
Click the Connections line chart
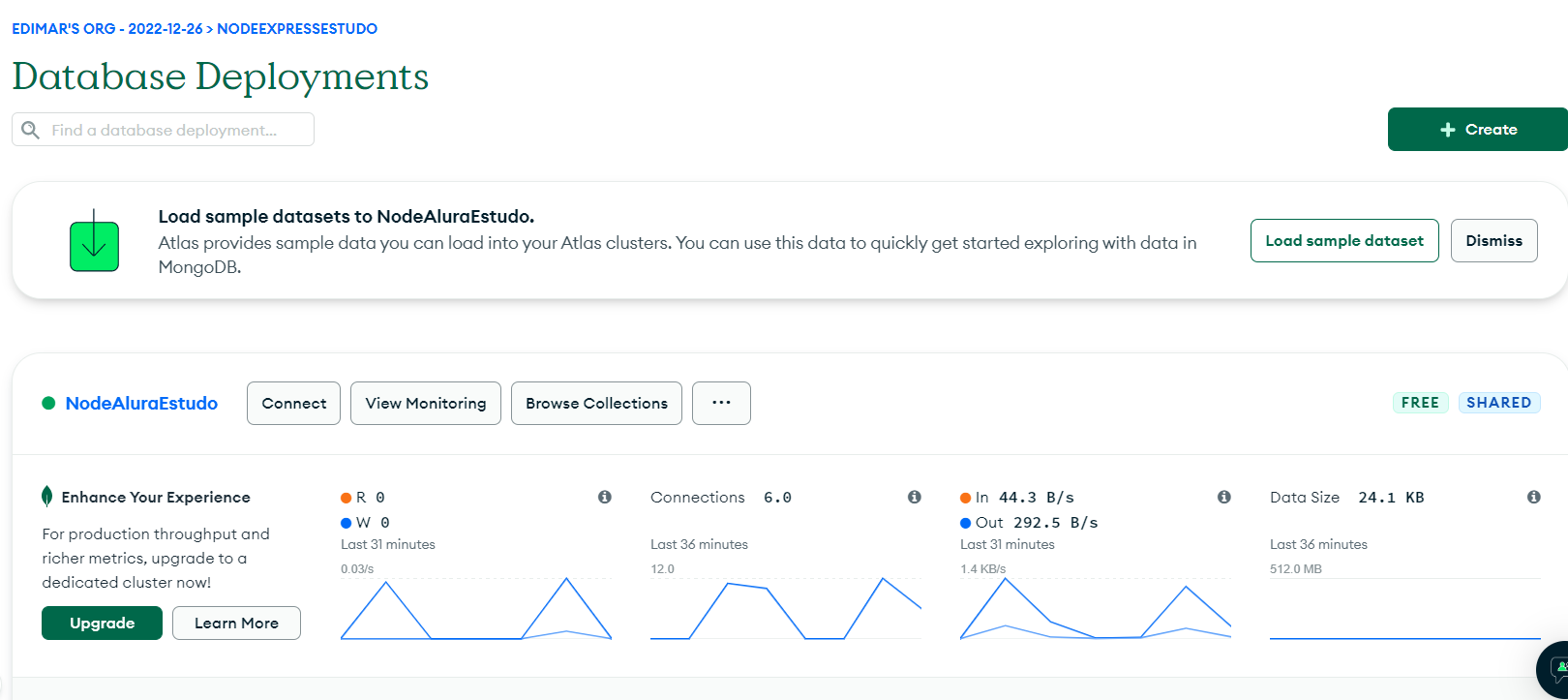tap(786, 608)
